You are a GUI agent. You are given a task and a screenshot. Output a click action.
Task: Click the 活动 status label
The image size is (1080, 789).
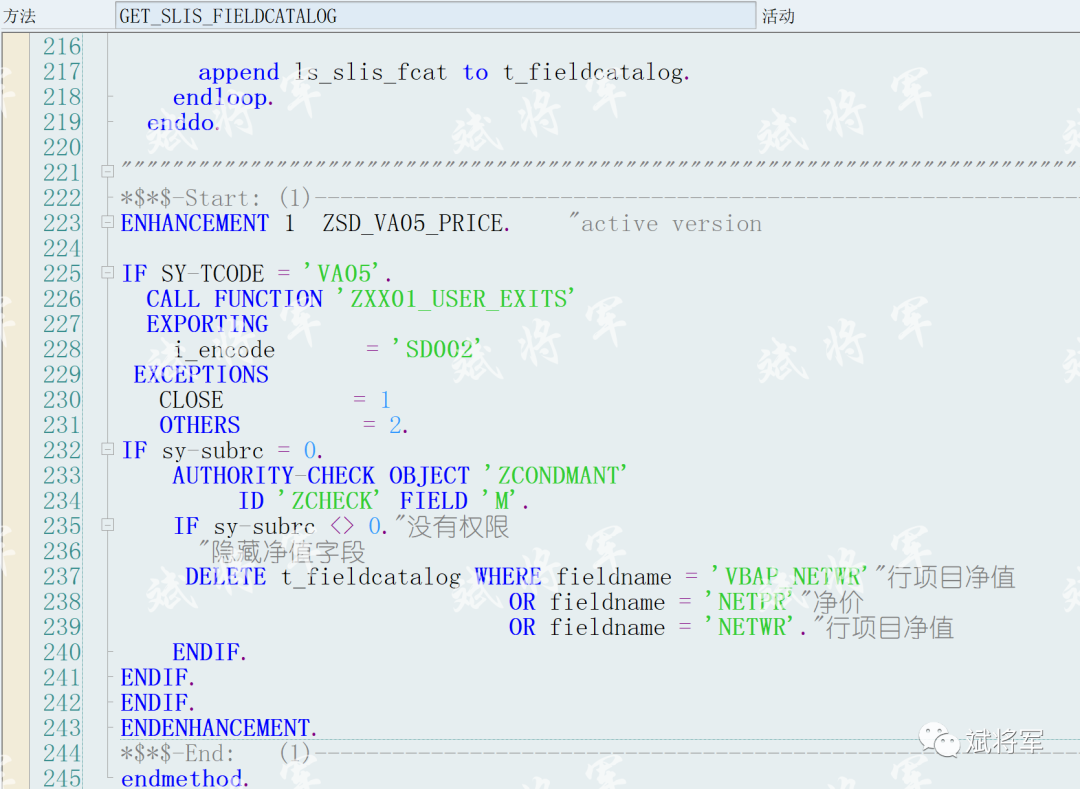click(x=779, y=15)
